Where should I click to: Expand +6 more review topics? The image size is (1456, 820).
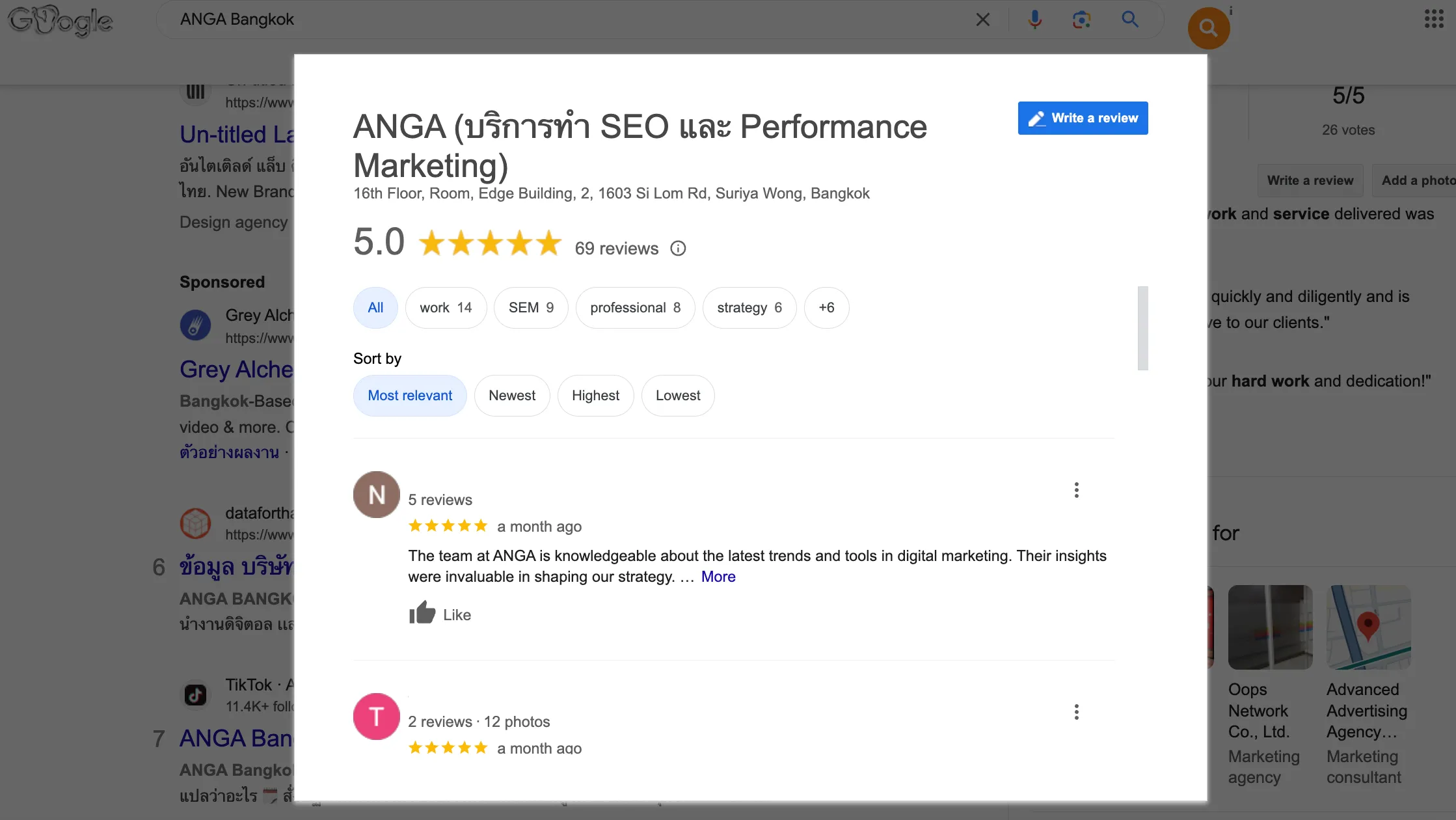pyautogui.click(x=826, y=308)
